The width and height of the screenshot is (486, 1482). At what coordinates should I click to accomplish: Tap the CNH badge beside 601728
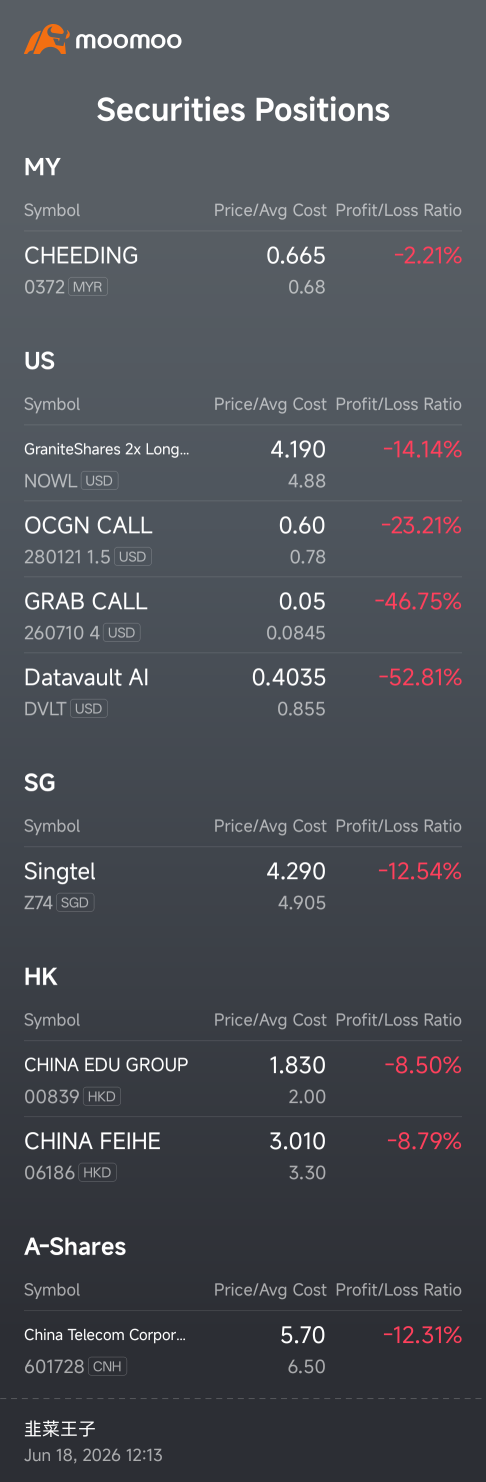pyautogui.click(x=107, y=1367)
